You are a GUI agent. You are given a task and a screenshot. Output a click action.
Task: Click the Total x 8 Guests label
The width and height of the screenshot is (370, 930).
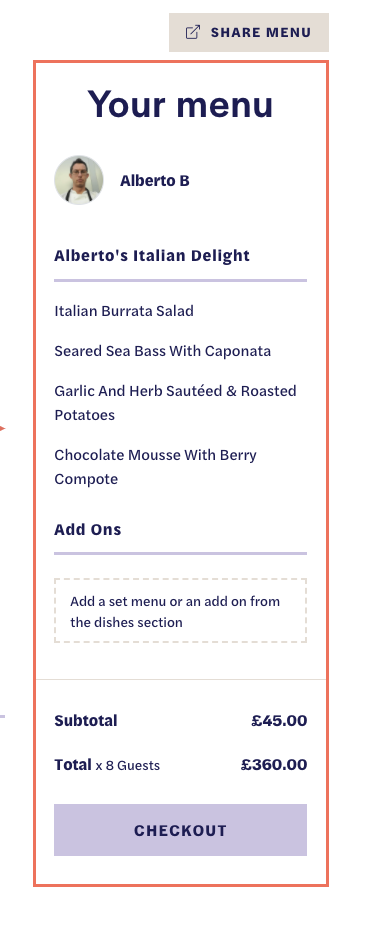click(x=107, y=765)
